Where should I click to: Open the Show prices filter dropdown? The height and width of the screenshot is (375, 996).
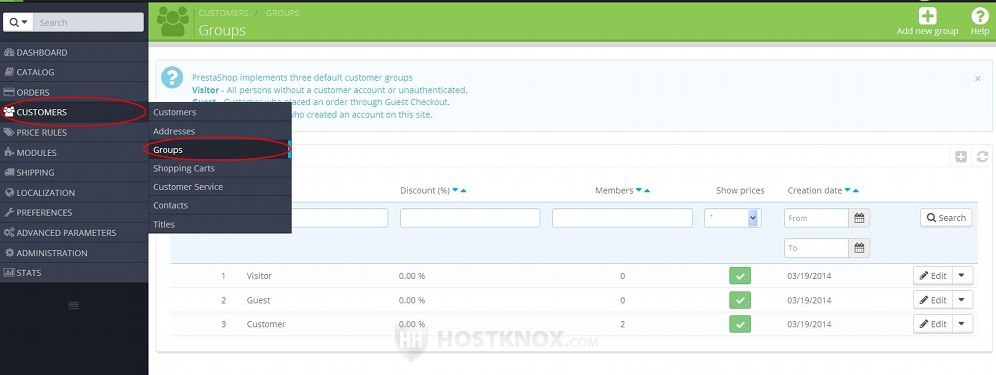[x=733, y=218]
